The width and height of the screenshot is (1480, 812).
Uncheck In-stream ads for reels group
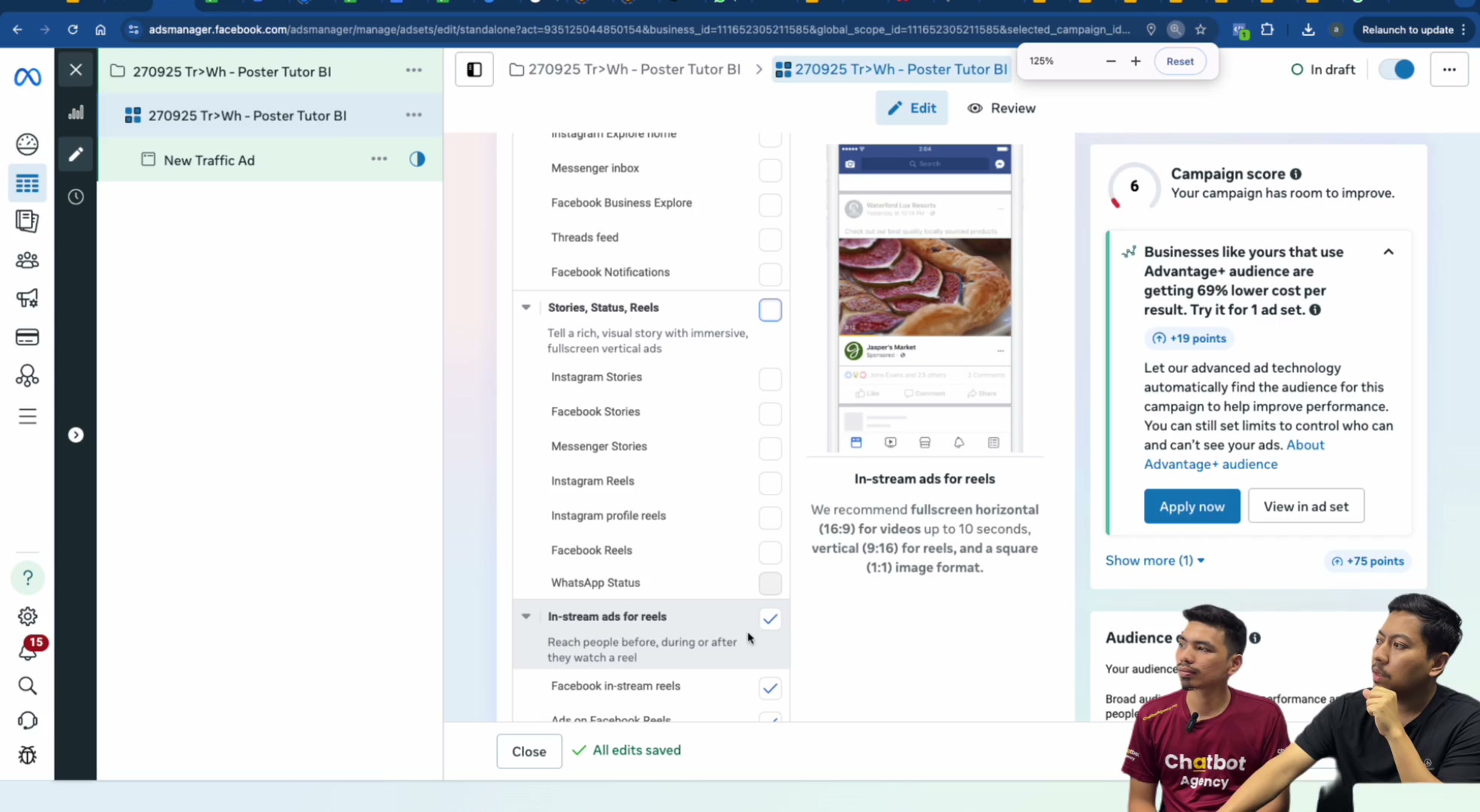click(x=770, y=619)
